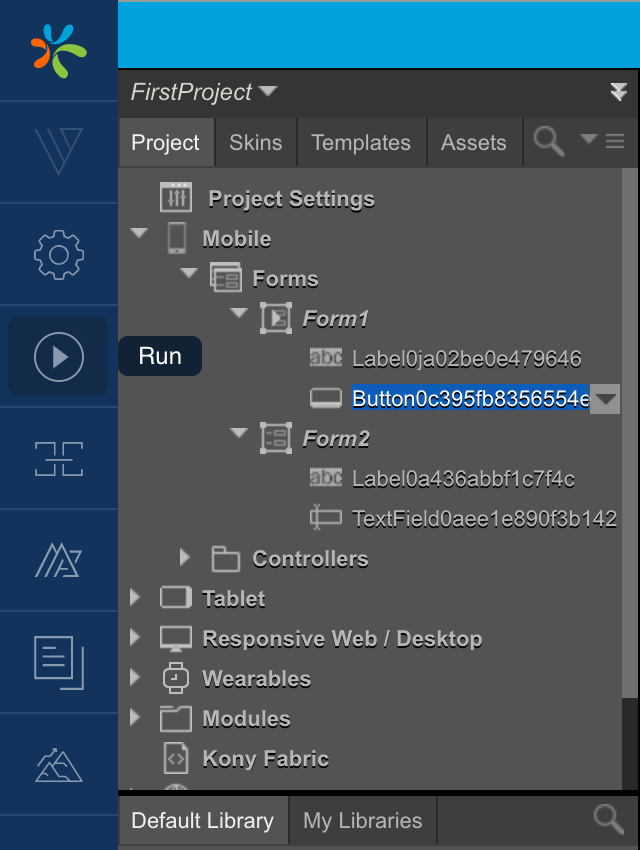This screenshot has height=850, width=640.
Task: Click the mountain landscape icon in sidebar
Action: (x=58, y=764)
